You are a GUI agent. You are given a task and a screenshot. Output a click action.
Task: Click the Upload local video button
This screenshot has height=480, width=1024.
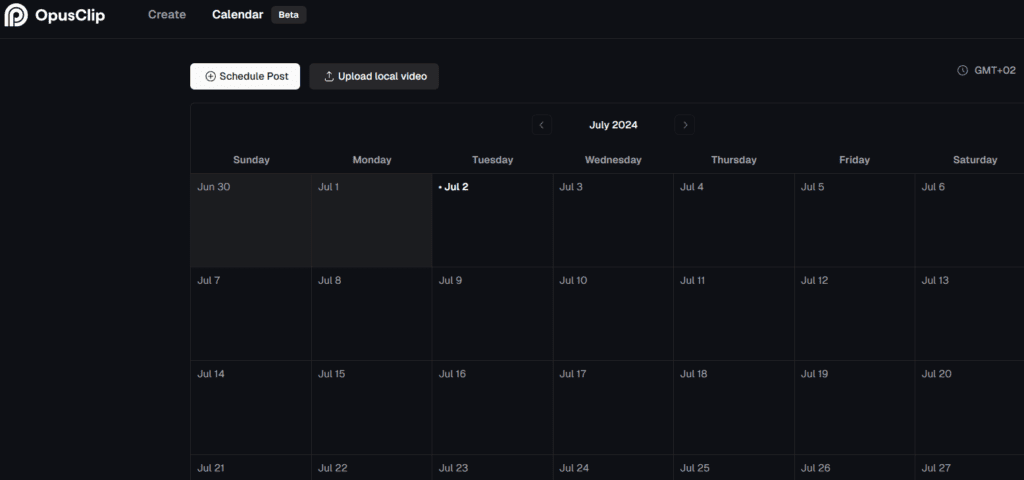(374, 77)
